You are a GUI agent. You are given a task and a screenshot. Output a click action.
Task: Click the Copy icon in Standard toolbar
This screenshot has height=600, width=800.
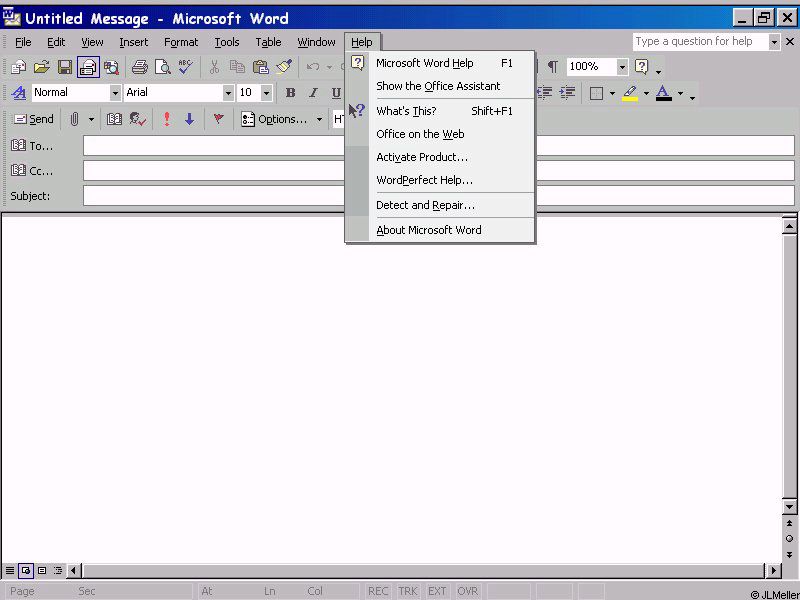[237, 67]
